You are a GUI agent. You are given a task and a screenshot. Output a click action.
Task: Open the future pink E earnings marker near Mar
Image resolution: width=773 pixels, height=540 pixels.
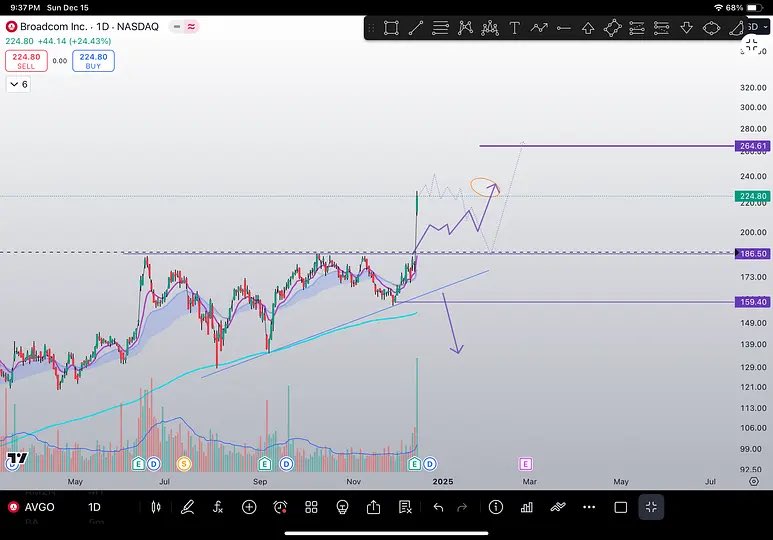526,464
